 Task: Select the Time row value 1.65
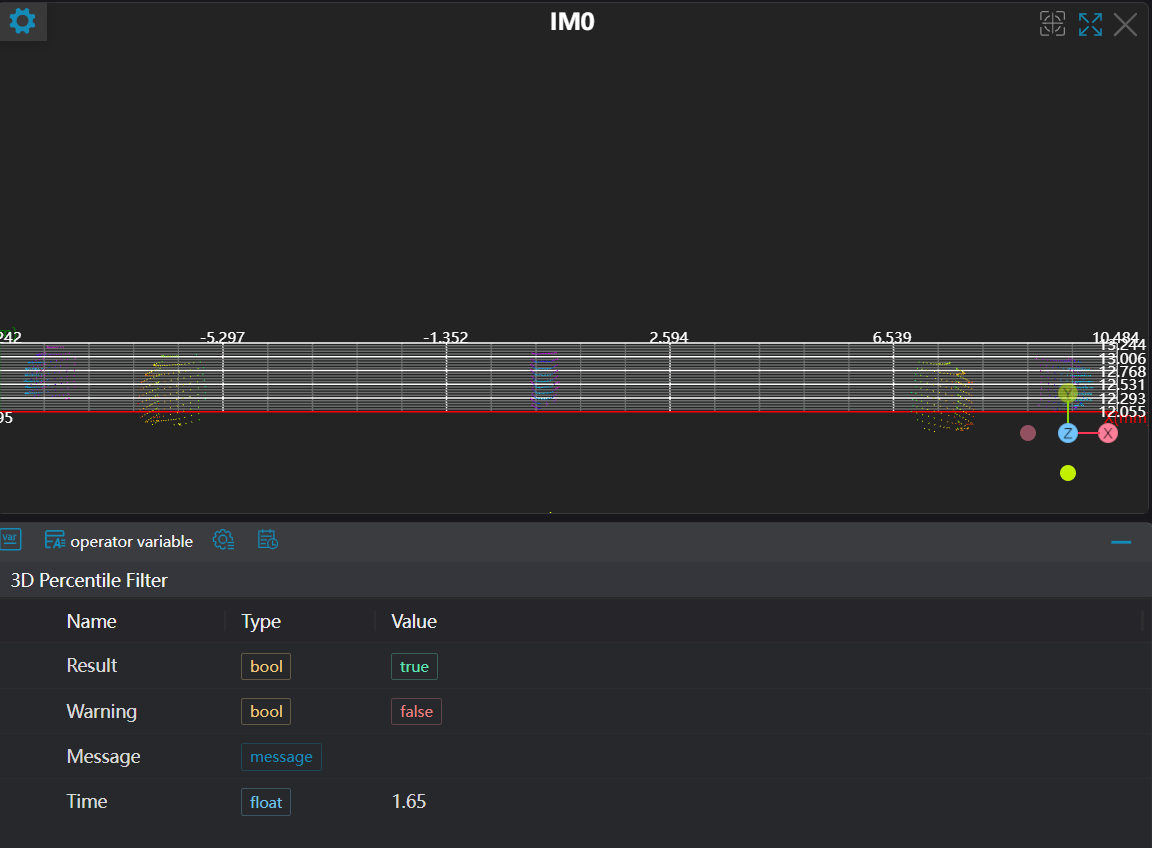409,802
